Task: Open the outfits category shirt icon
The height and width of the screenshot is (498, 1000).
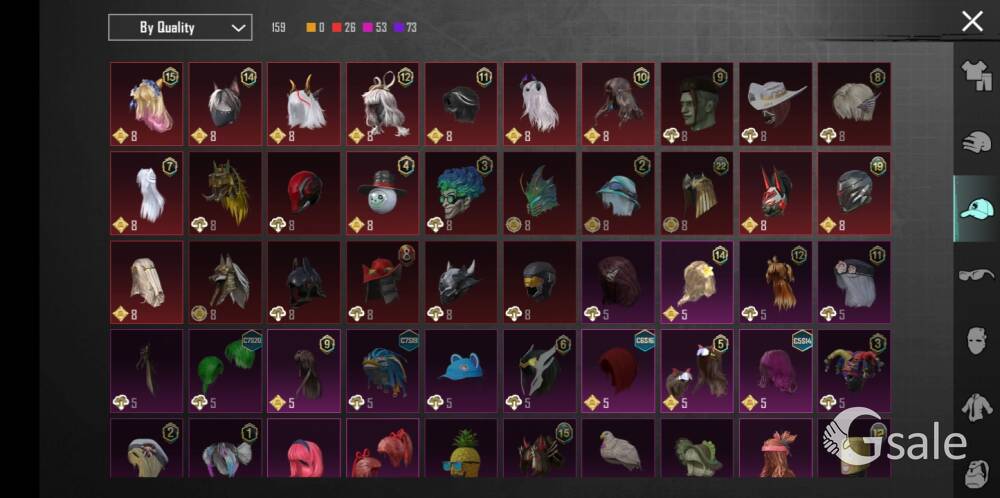Action: pyautogui.click(x=977, y=75)
